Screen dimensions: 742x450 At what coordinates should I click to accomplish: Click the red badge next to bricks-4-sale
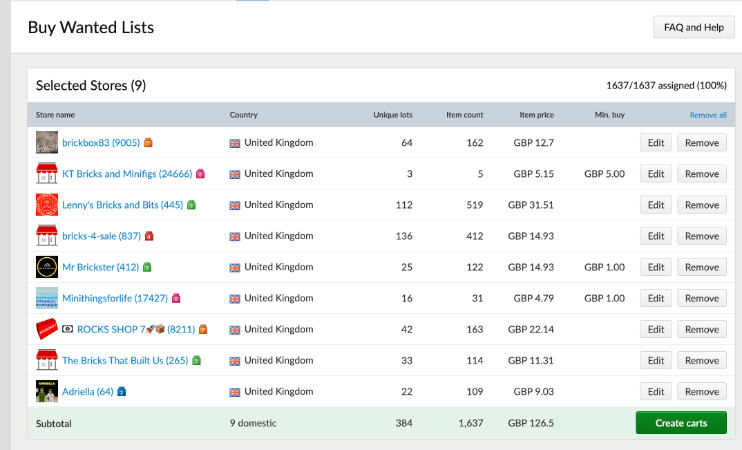[x=149, y=236]
